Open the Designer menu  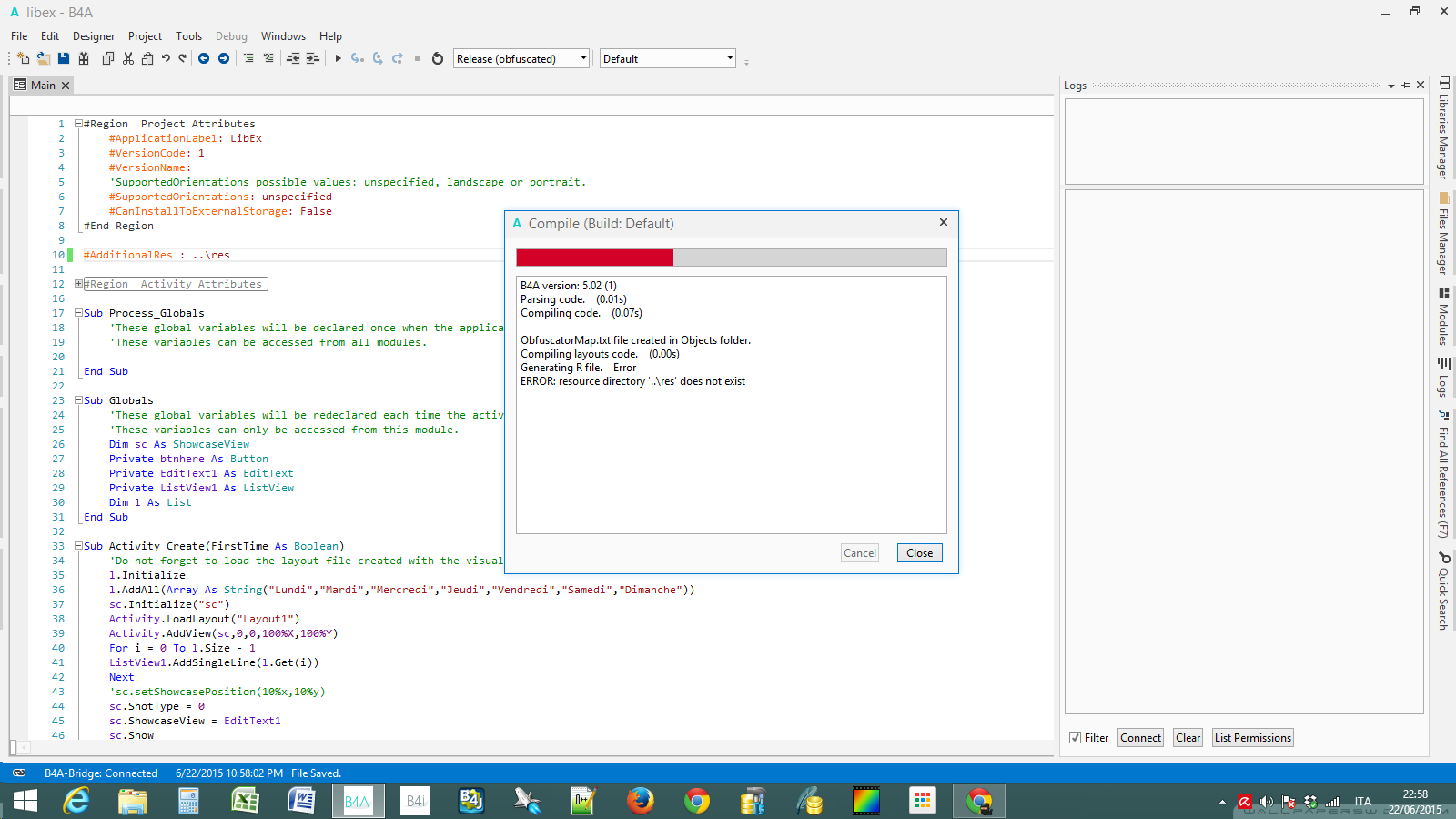94,36
